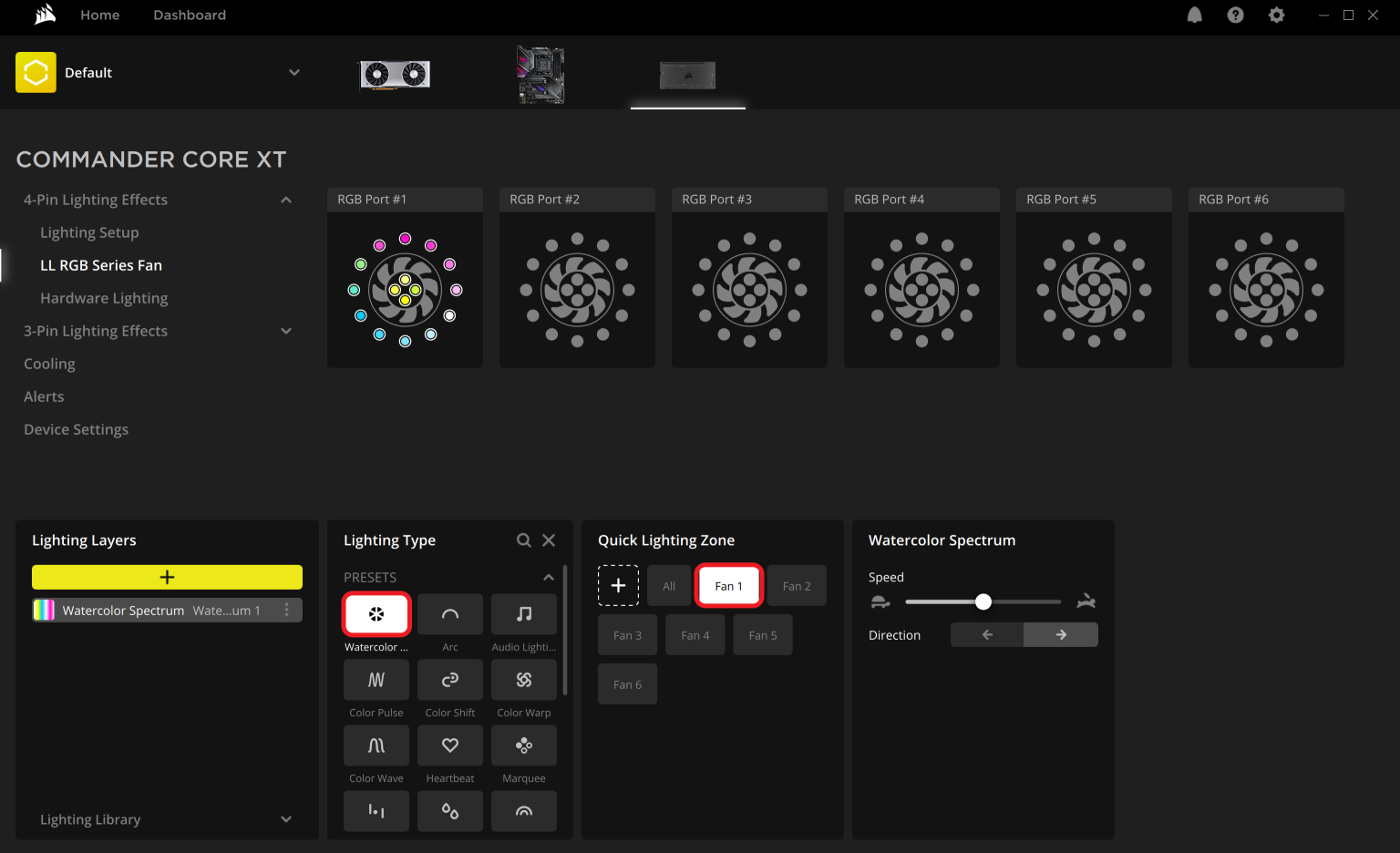Select the Watercolor Spectrum layer row
Screen dimensions: 1400x853
[x=167, y=611]
